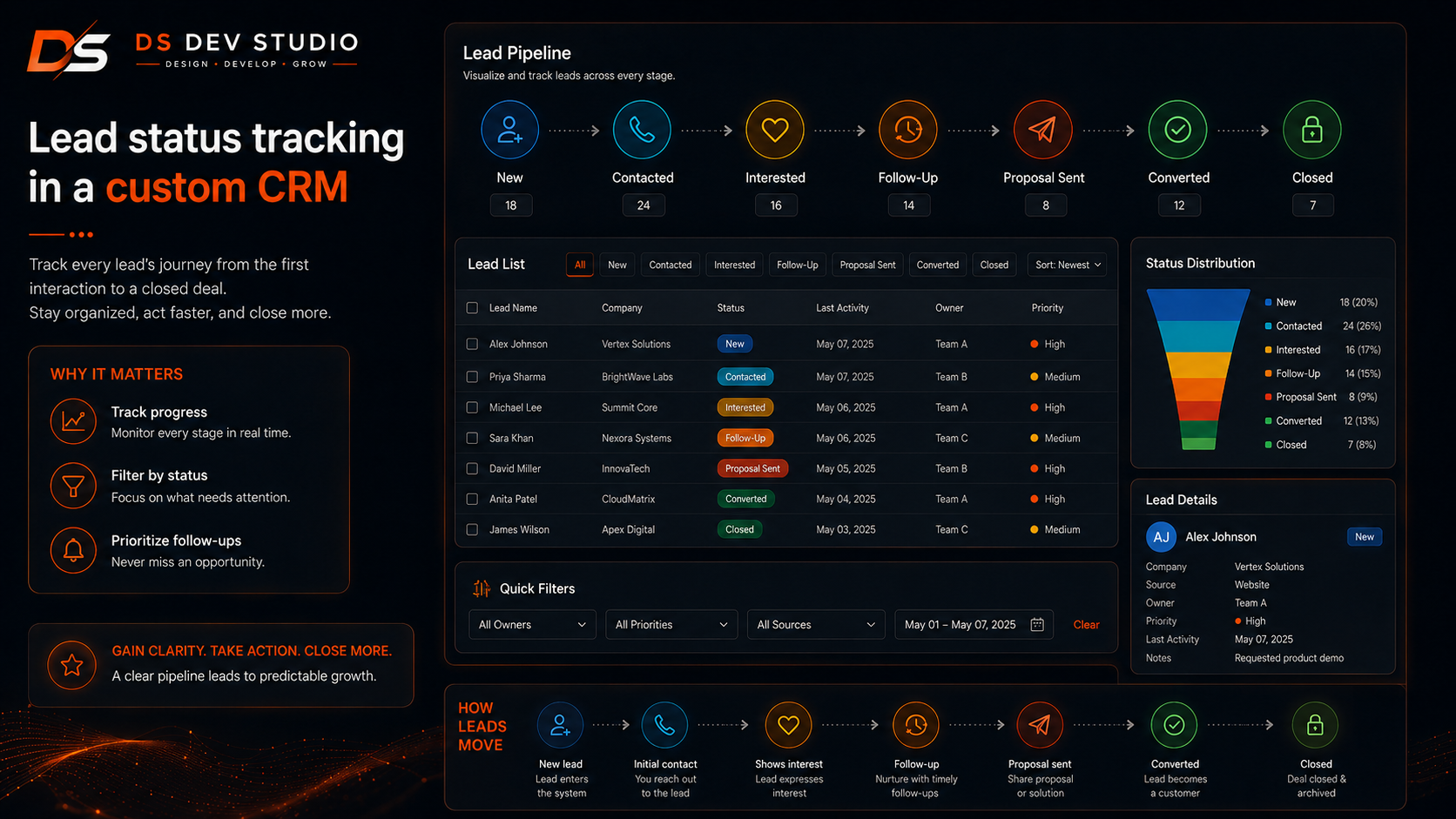The height and width of the screenshot is (819, 1456).
Task: Check the David Miller row checkbox
Action: coord(472,468)
